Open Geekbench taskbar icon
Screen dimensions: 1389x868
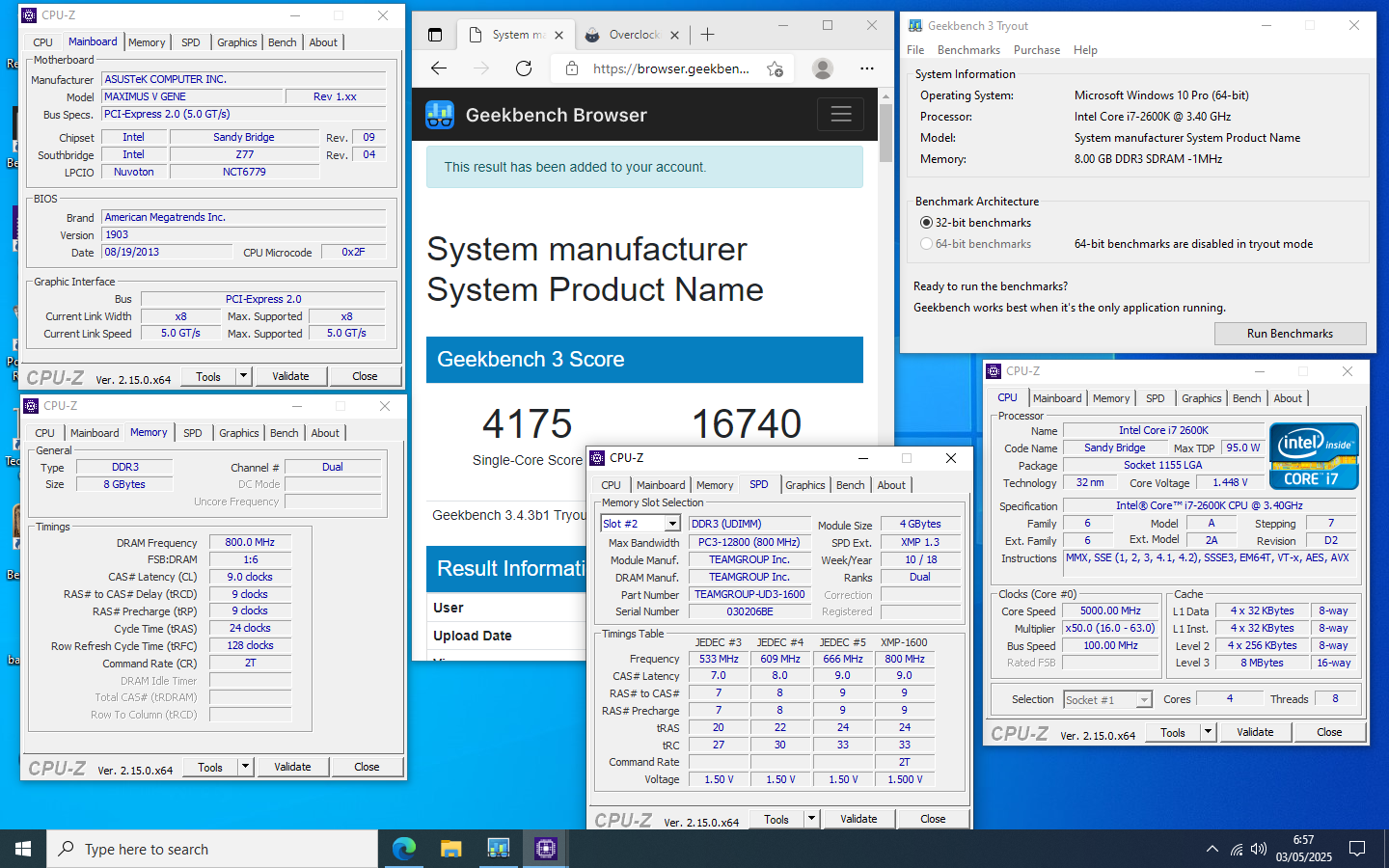click(x=499, y=849)
